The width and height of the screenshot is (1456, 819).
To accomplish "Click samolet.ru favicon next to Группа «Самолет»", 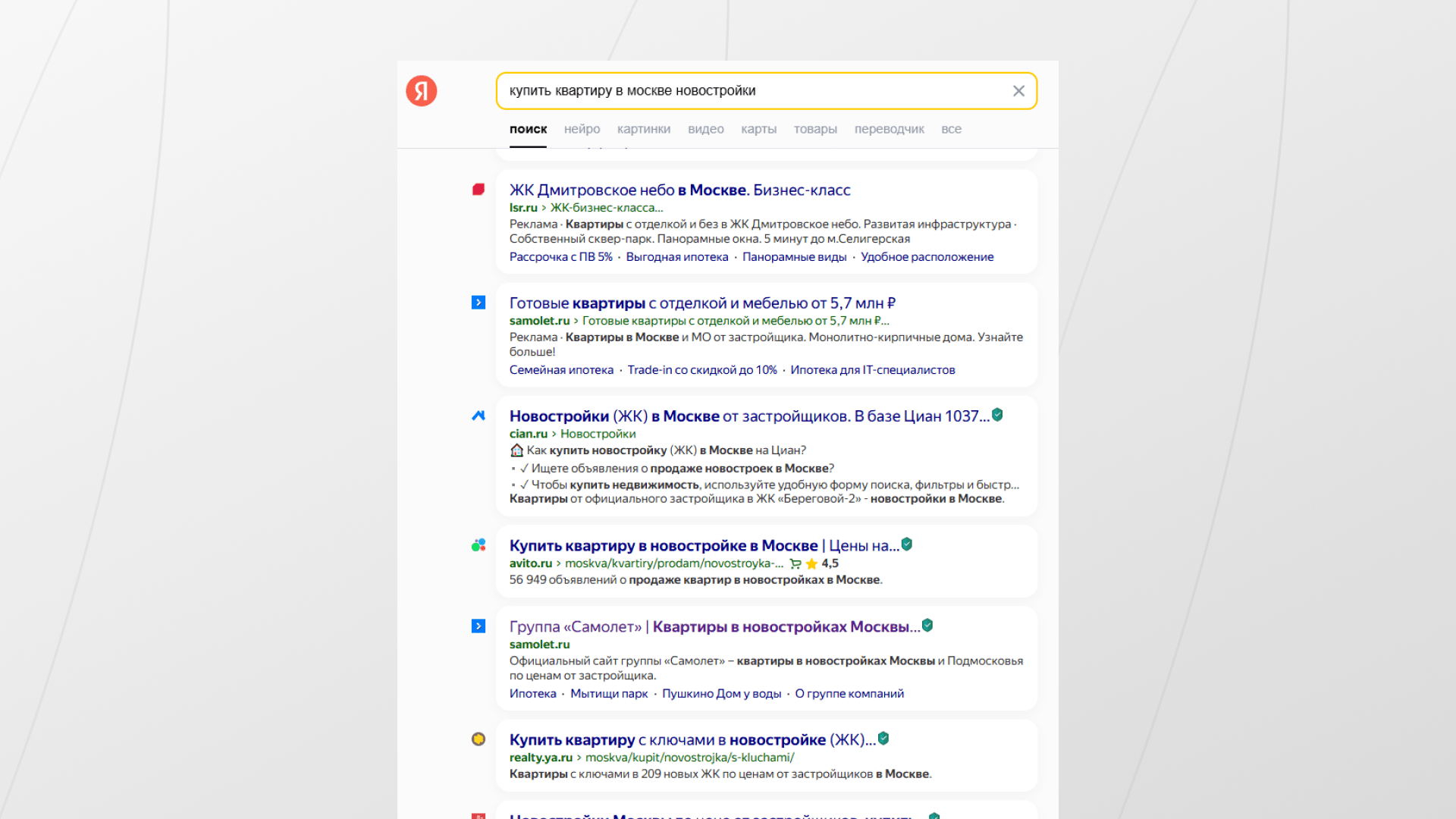I will 479,626.
